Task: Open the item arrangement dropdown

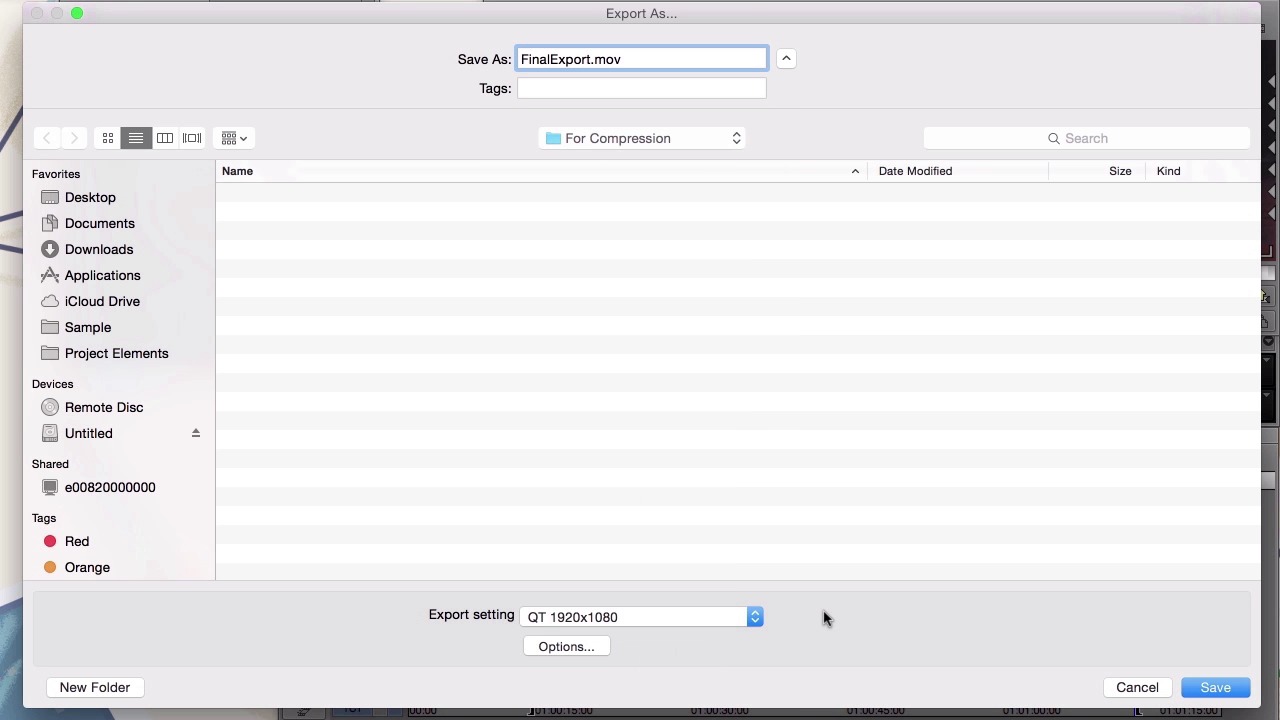Action: click(x=234, y=138)
